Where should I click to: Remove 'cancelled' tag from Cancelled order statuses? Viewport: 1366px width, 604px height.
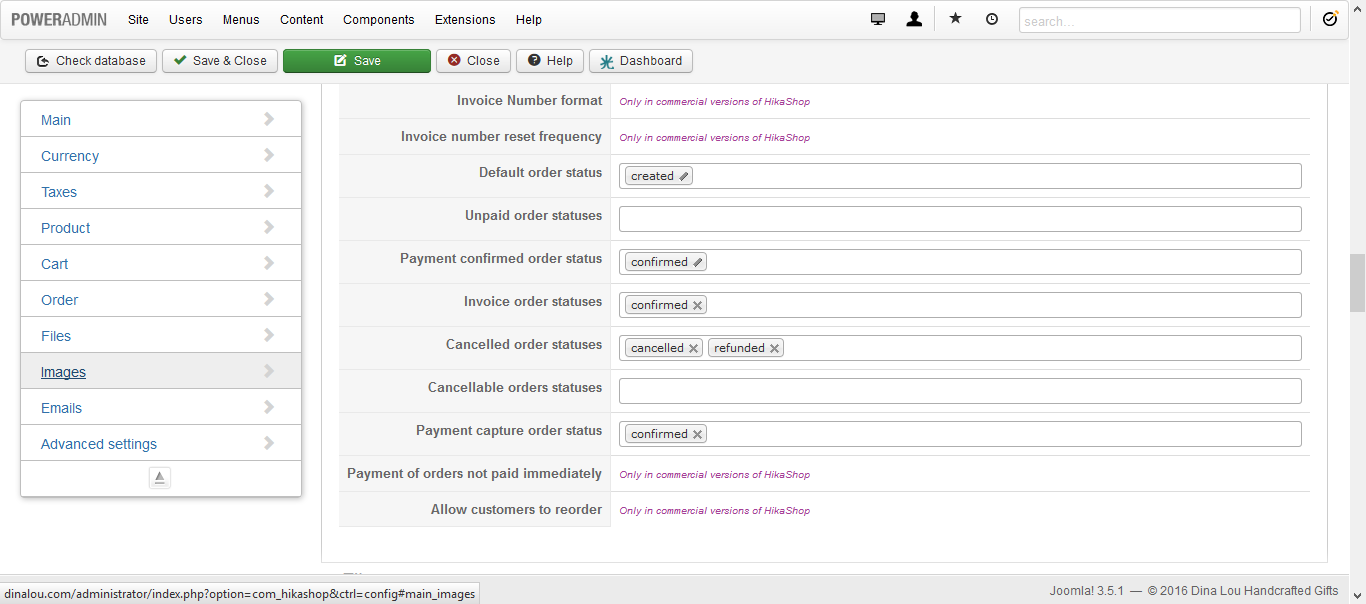pyautogui.click(x=693, y=349)
